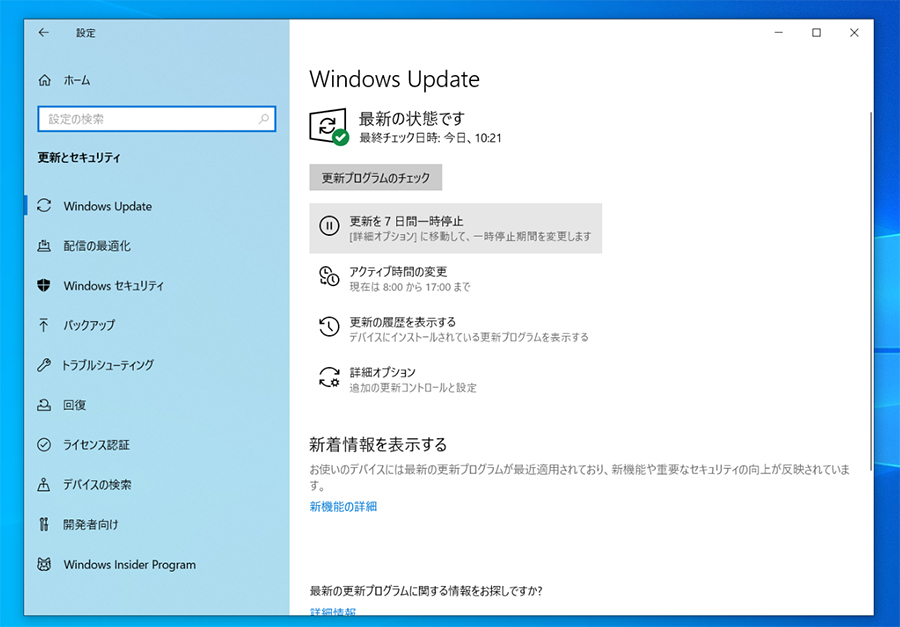Follow the 詳細情報 link at bottom
900x627 pixels.
(x=333, y=612)
